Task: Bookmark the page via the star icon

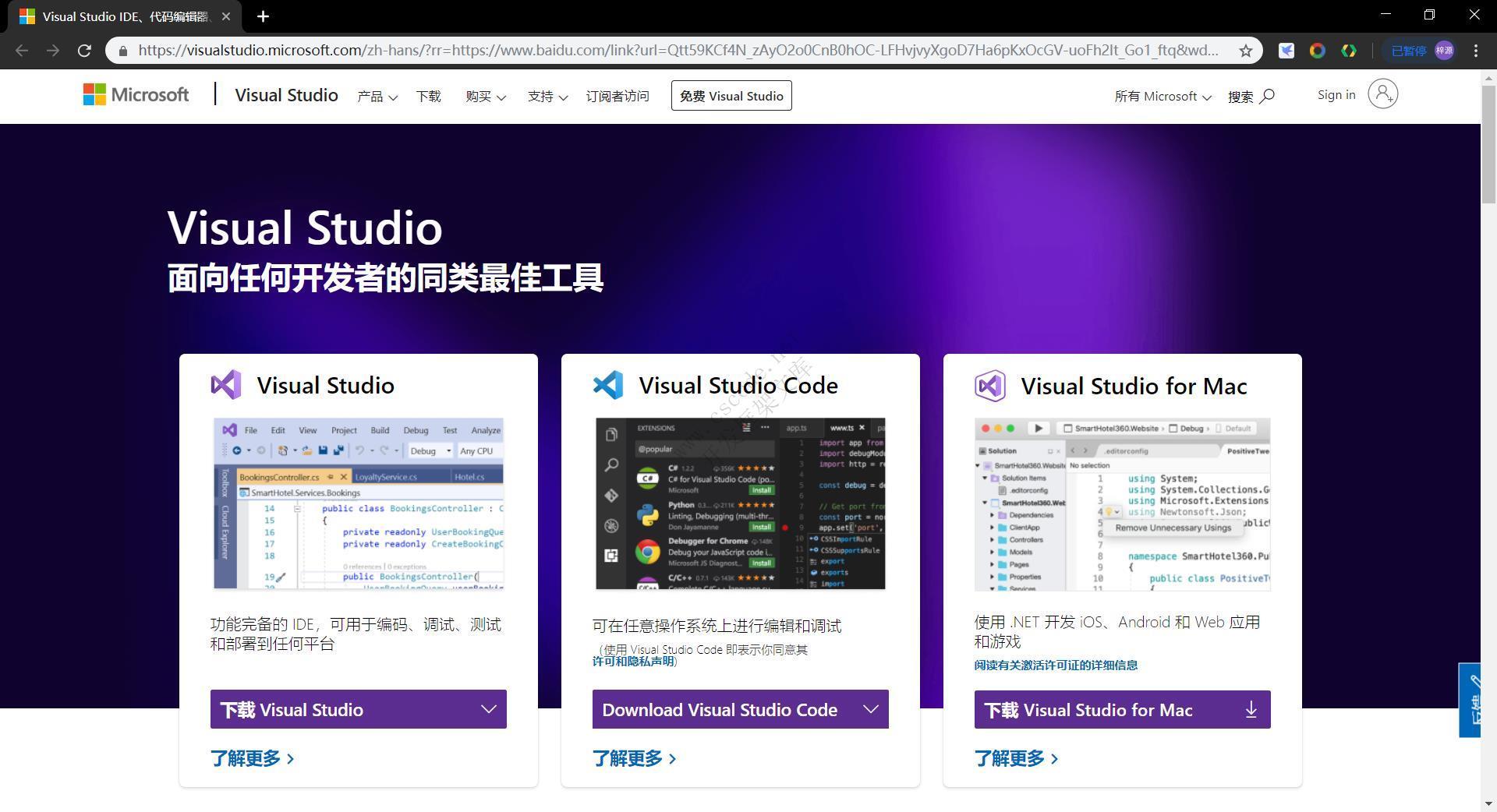Action: coord(1247,50)
